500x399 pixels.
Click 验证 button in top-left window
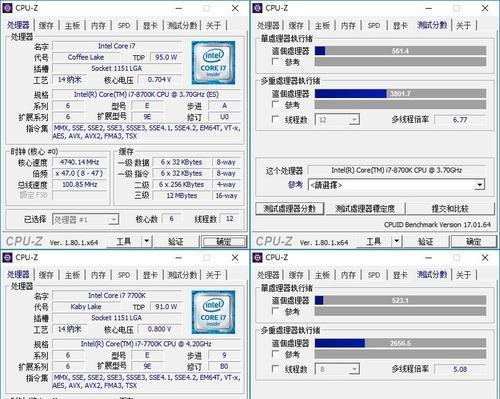pyautogui.click(x=176, y=241)
